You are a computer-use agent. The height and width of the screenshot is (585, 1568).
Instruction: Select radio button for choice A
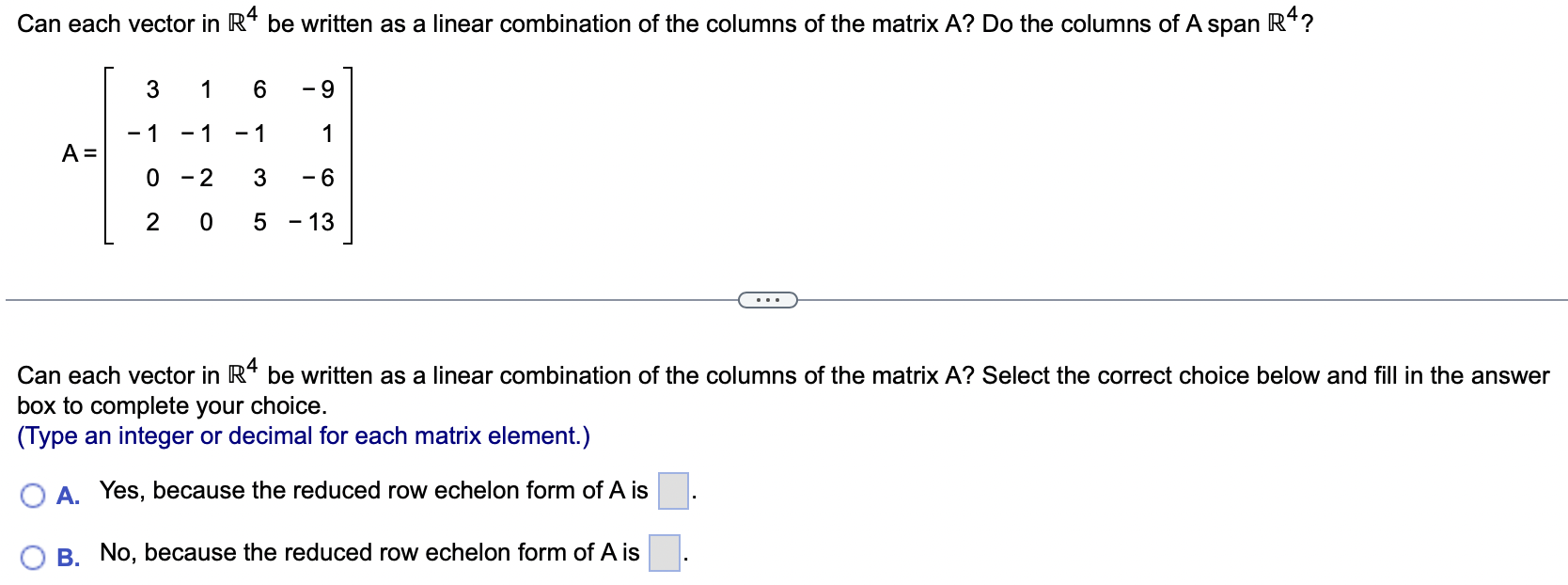pos(34,493)
